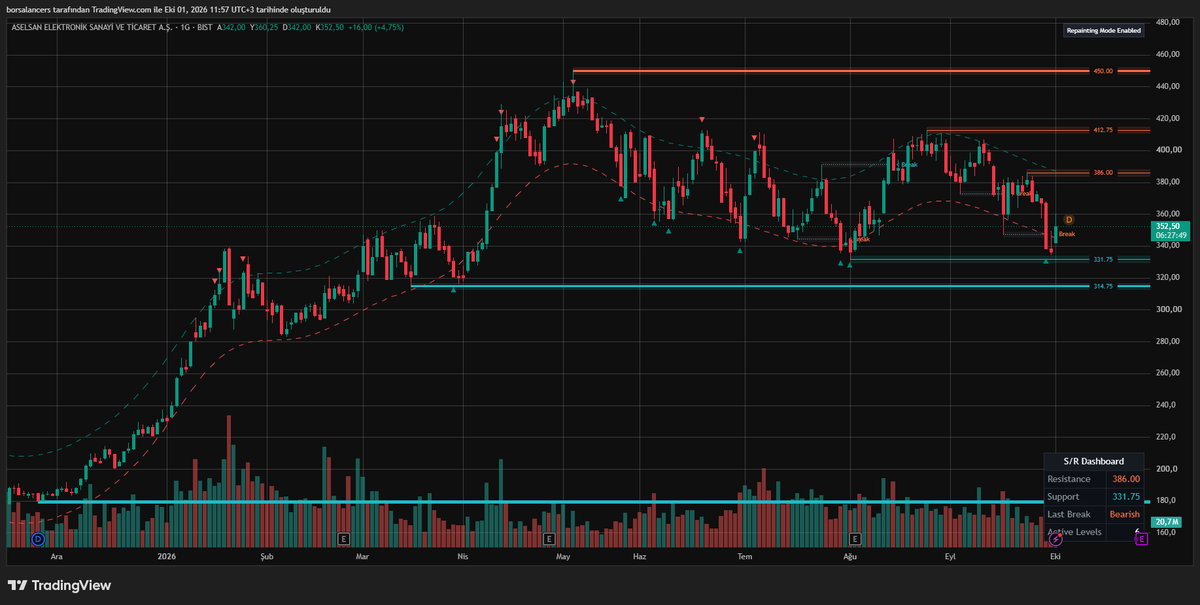Click the borsalancers attribution text

pyautogui.click(x=168, y=8)
